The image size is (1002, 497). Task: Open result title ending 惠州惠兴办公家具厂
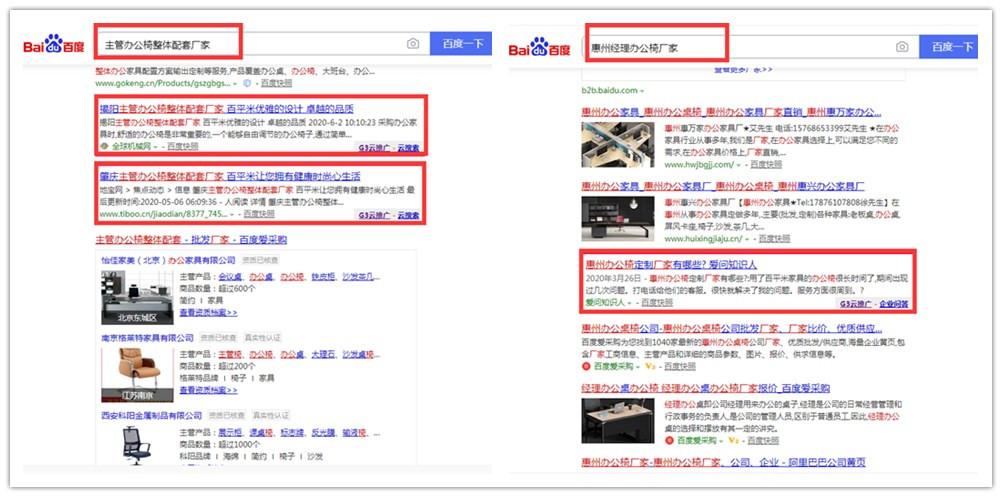click(723, 187)
